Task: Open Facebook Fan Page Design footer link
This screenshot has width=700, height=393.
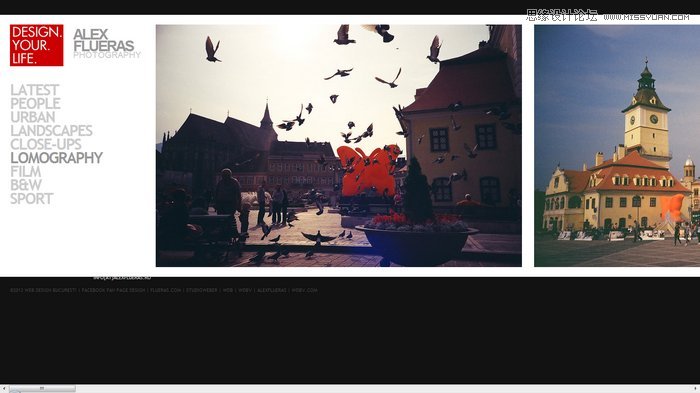Action: 113,290
